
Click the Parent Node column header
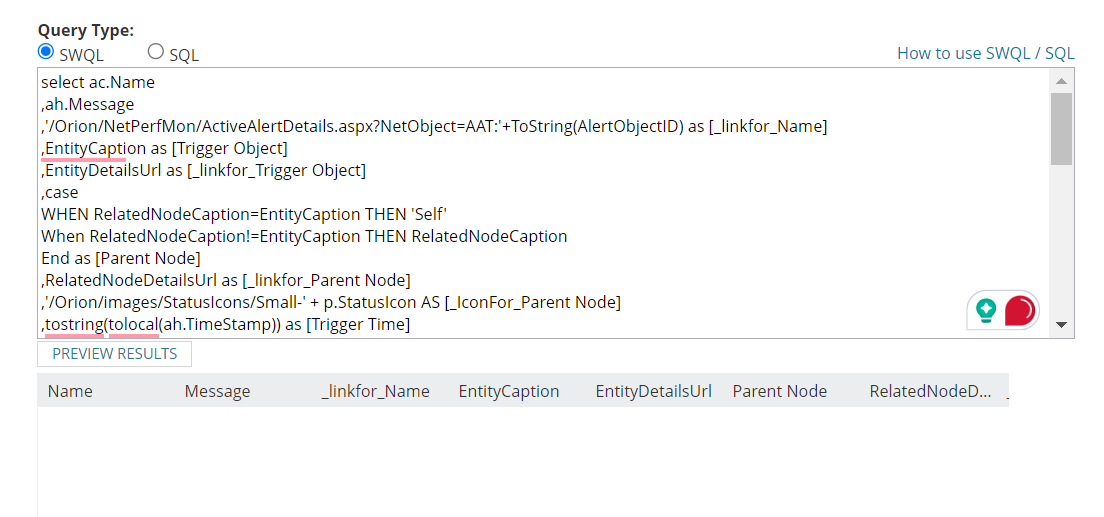coord(779,391)
